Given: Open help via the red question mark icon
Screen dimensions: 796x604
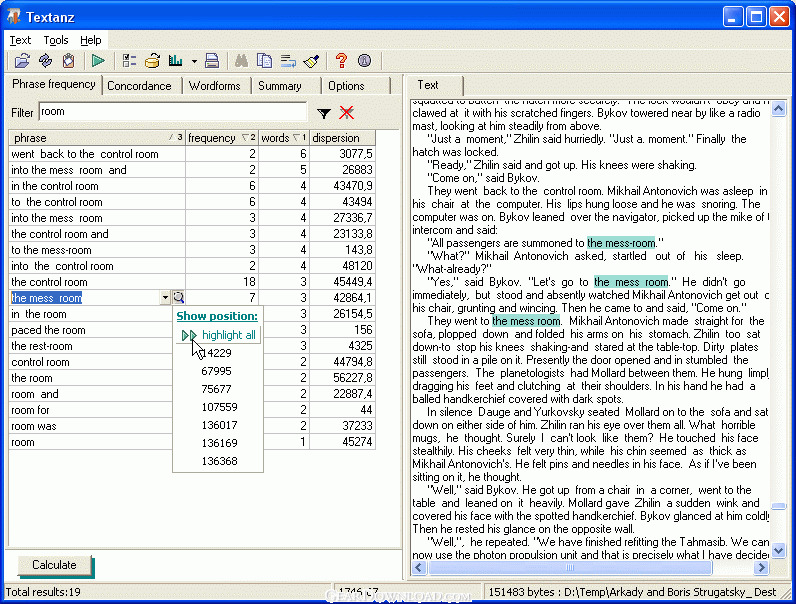Looking at the screenshot, I should coord(342,61).
